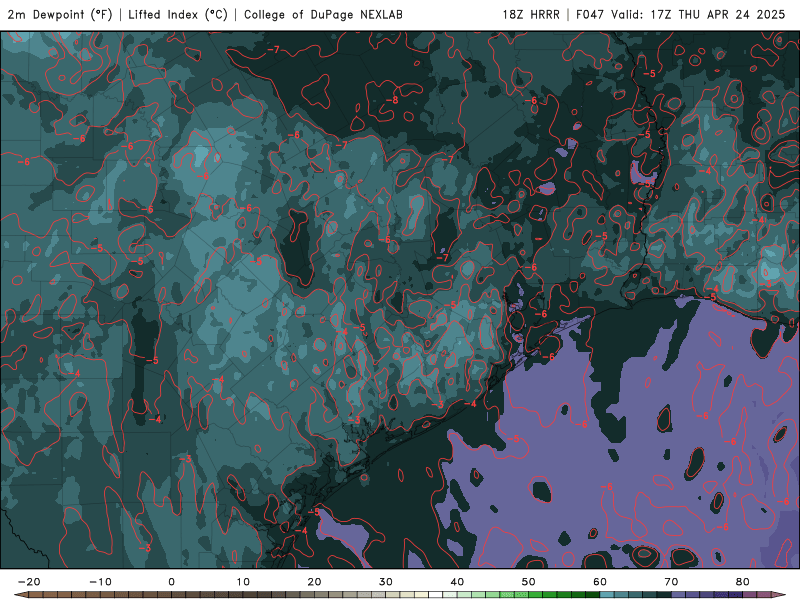The height and width of the screenshot is (600, 800).
Task: Click the '2m Dewpoint (°F)' title text
Action: 60,15
